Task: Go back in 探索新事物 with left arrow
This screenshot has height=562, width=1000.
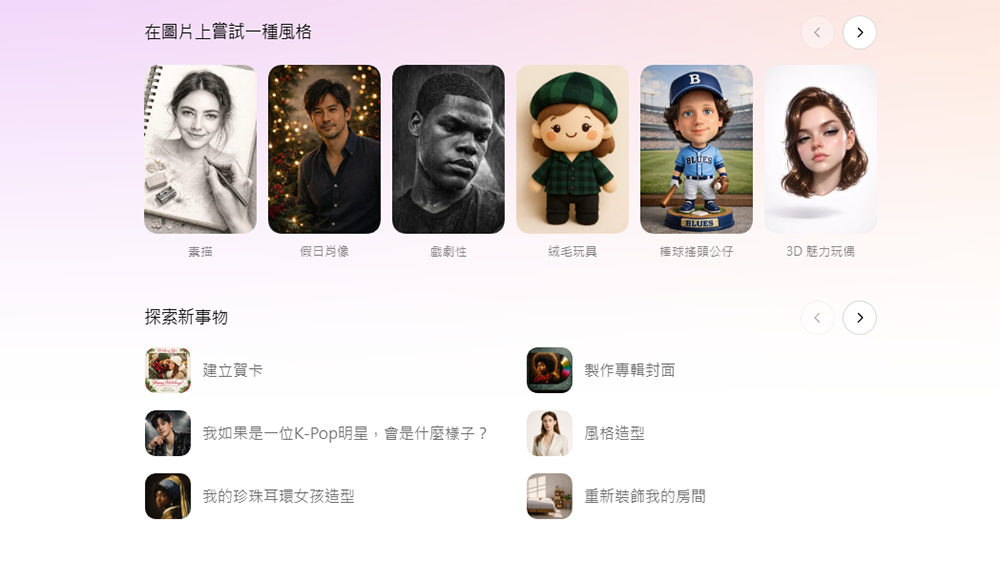Action: point(817,318)
